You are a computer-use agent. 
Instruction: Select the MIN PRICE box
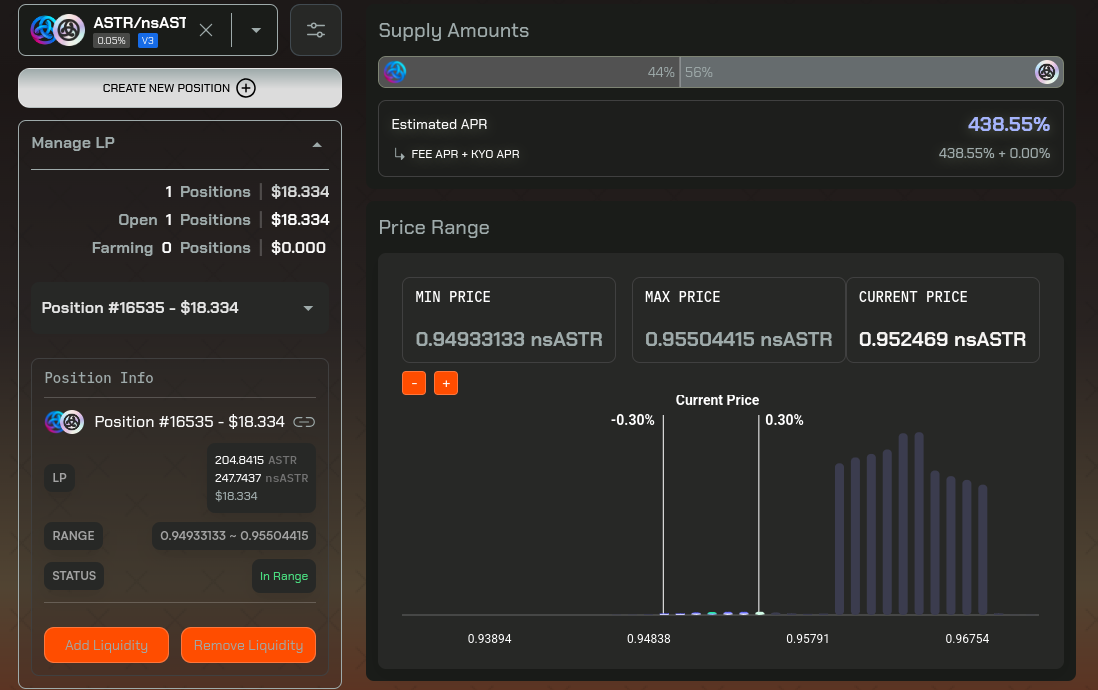(509, 320)
